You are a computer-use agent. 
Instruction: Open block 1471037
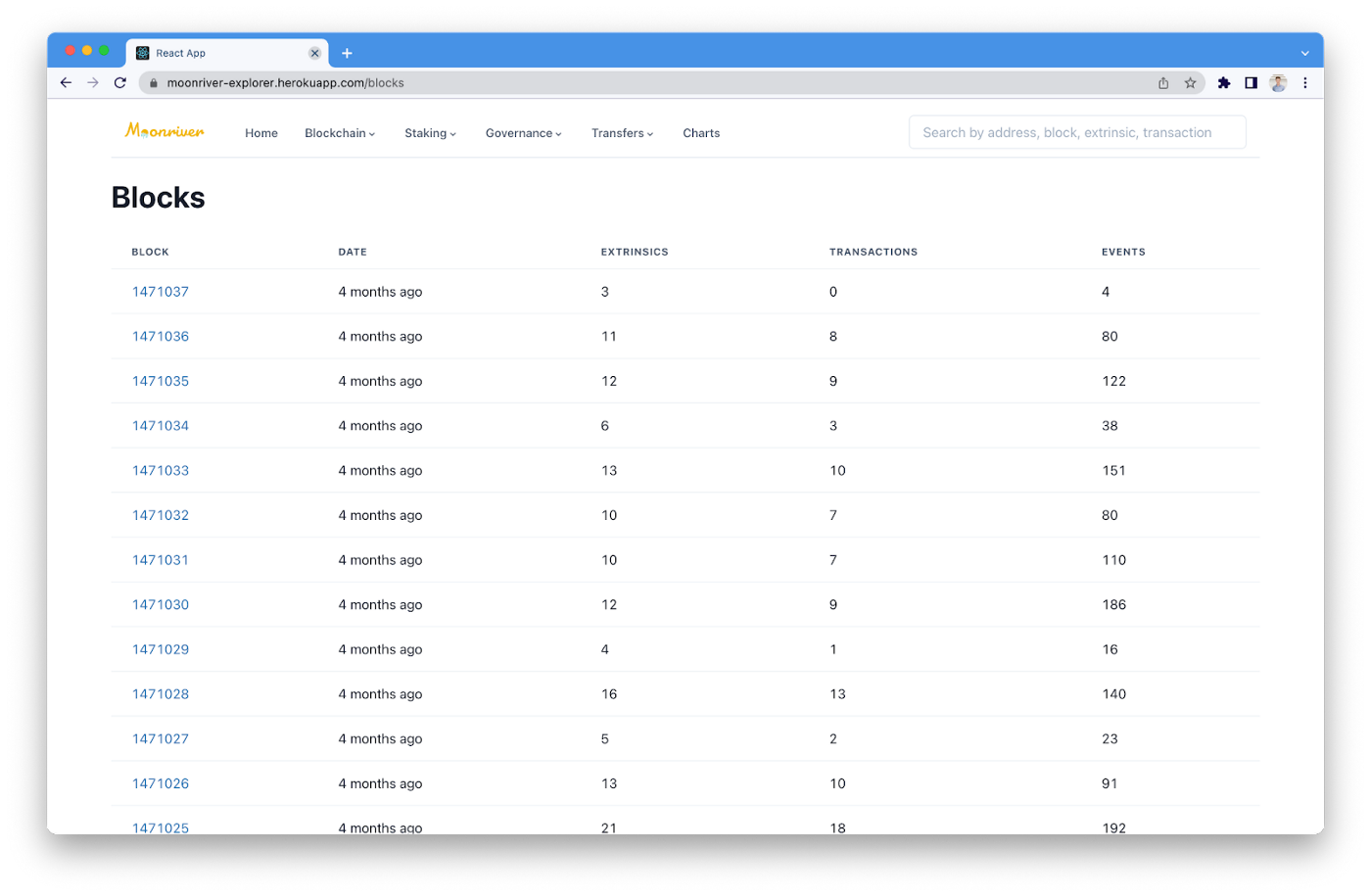pos(161,292)
